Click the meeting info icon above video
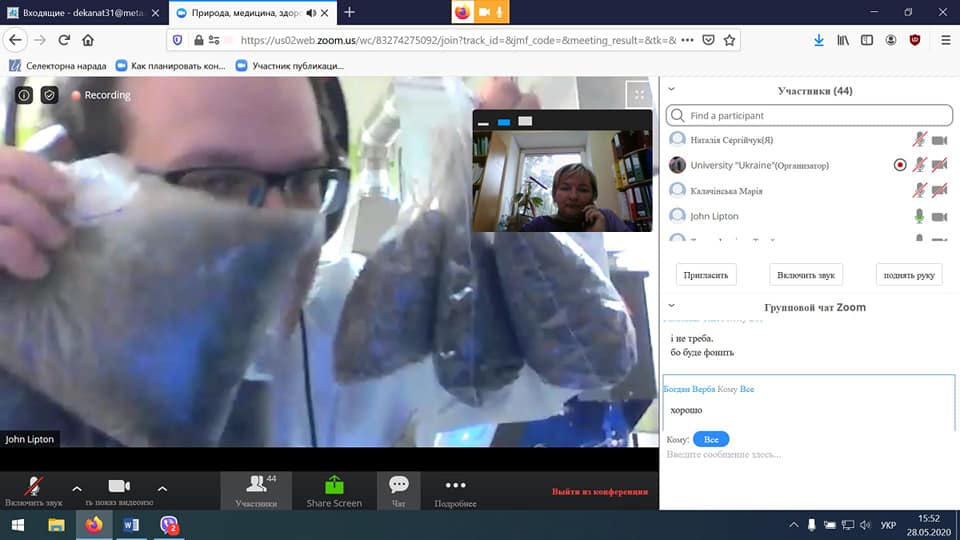 click(24, 95)
